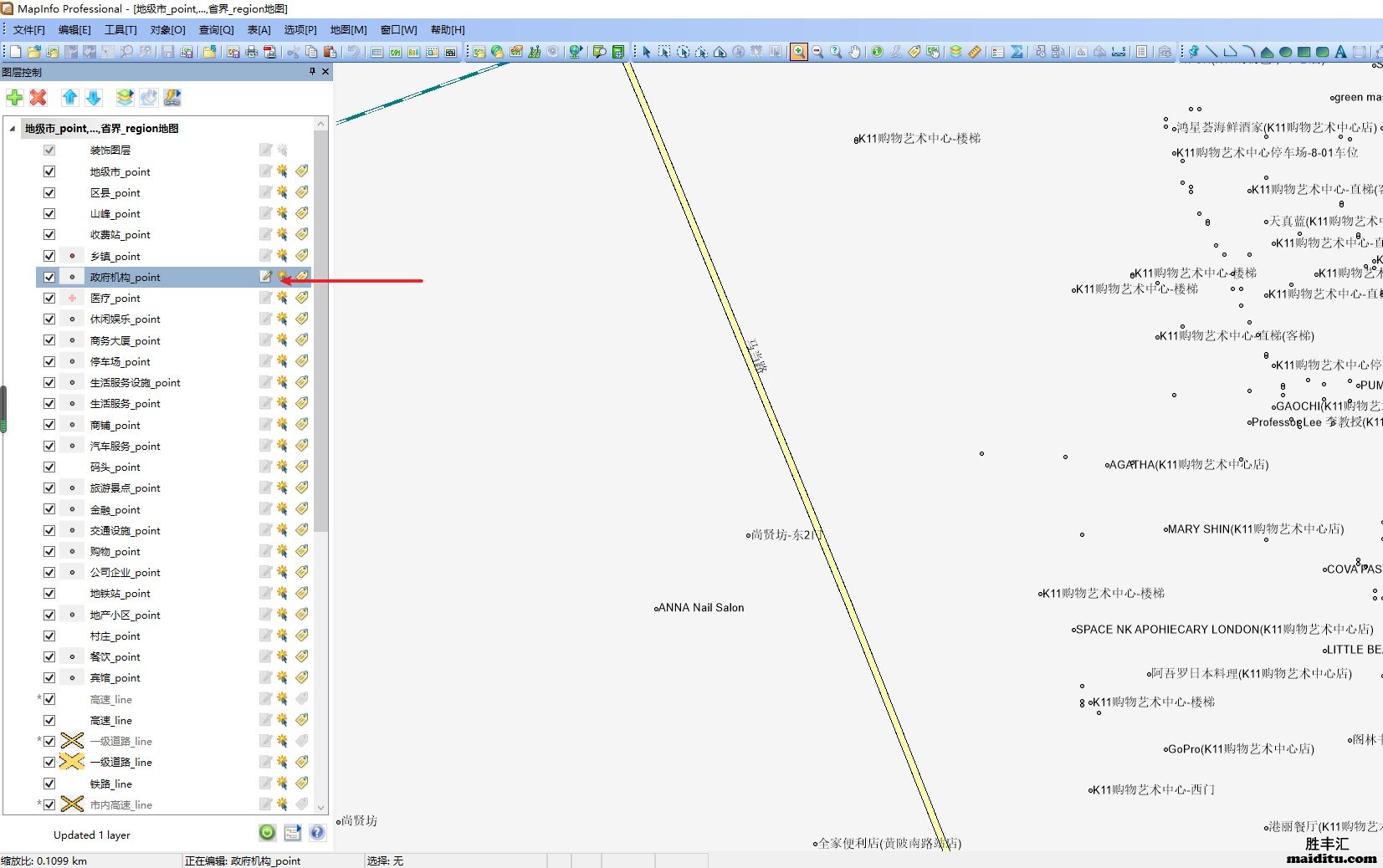Select the Ruler measuring tool
This screenshot has height=868, width=1383.
[975, 52]
